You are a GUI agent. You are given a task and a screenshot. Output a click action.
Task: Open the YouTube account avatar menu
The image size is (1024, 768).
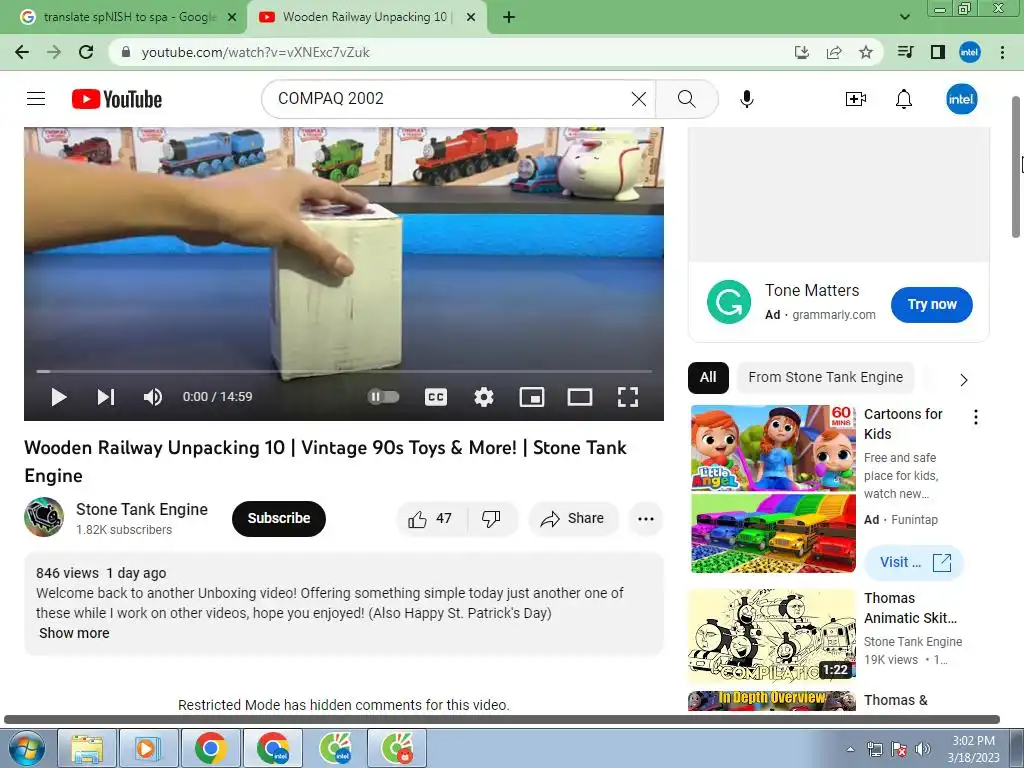click(961, 99)
